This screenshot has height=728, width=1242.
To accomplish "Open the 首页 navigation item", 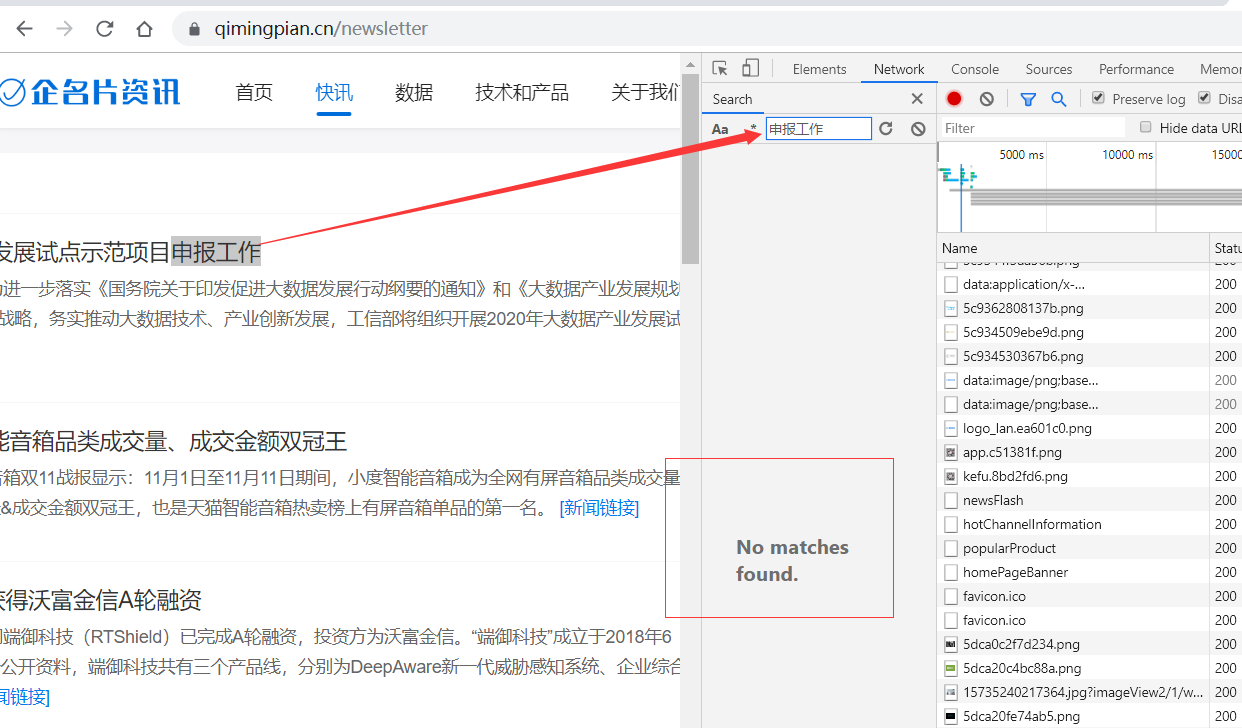I will (253, 92).
